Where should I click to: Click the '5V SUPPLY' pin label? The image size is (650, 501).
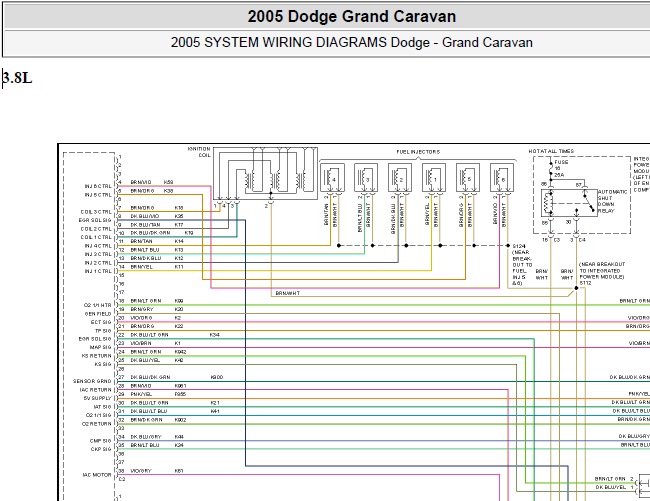click(x=97, y=398)
